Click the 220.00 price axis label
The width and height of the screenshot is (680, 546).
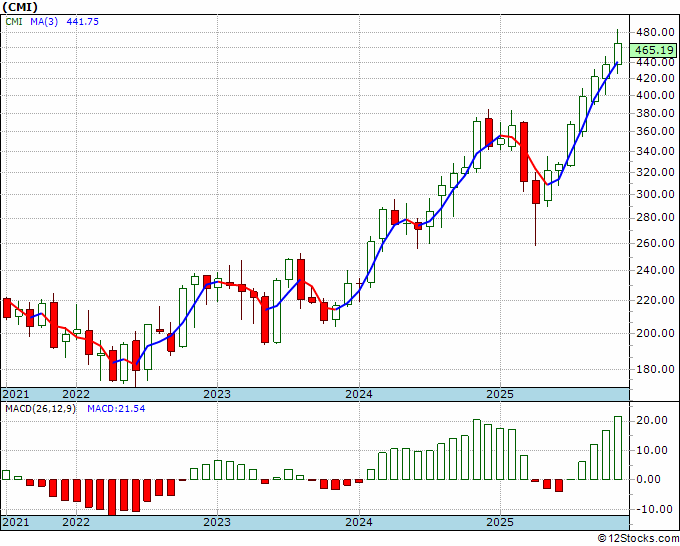point(655,300)
